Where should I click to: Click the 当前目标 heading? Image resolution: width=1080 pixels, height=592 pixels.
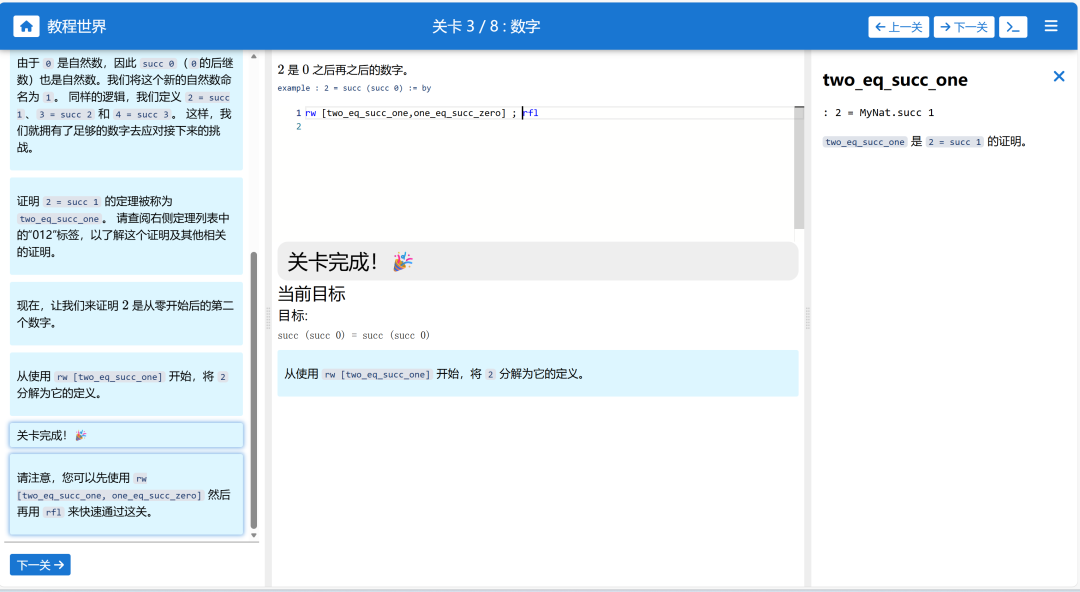(311, 294)
